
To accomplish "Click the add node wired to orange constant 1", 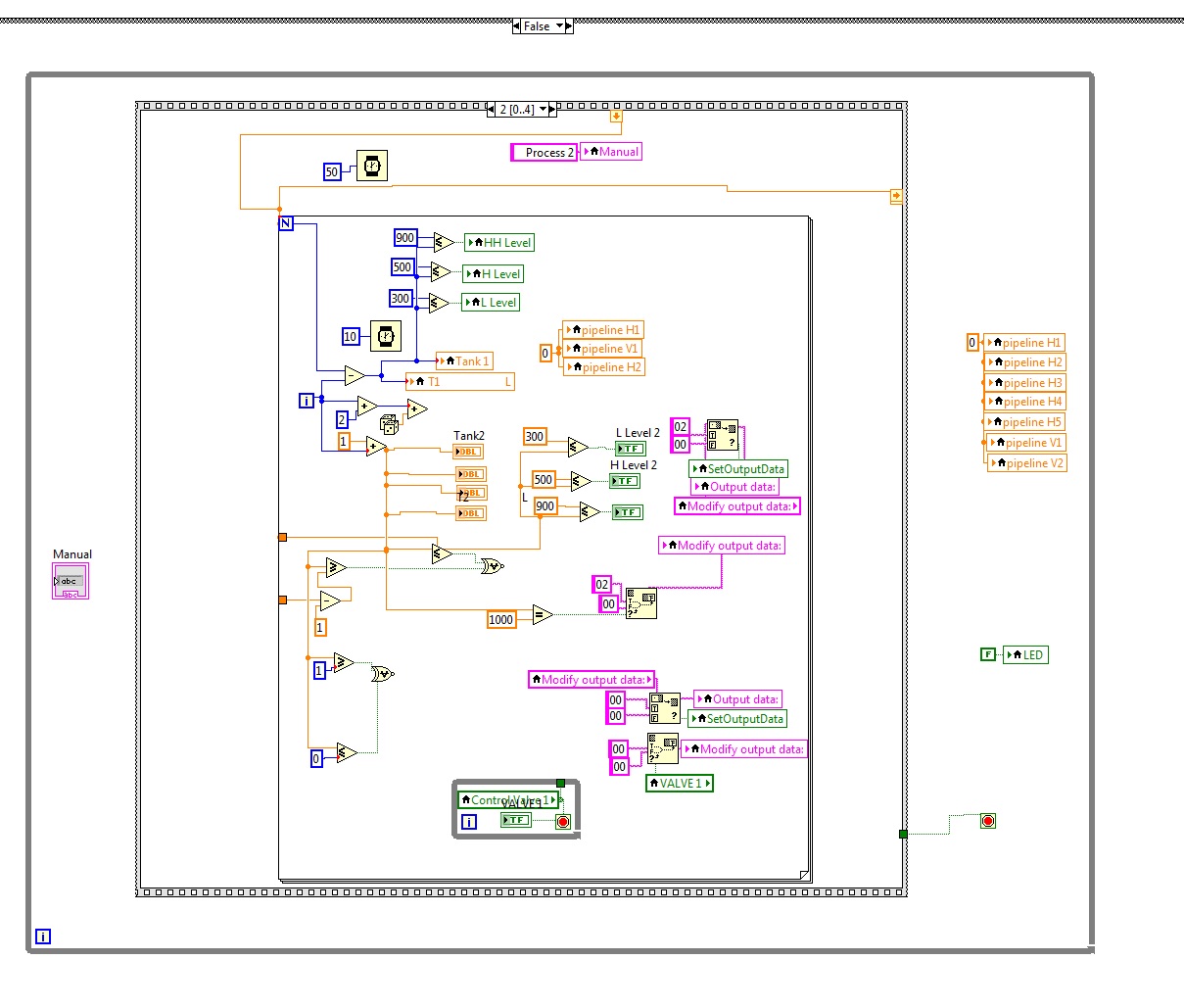I will pos(376,447).
